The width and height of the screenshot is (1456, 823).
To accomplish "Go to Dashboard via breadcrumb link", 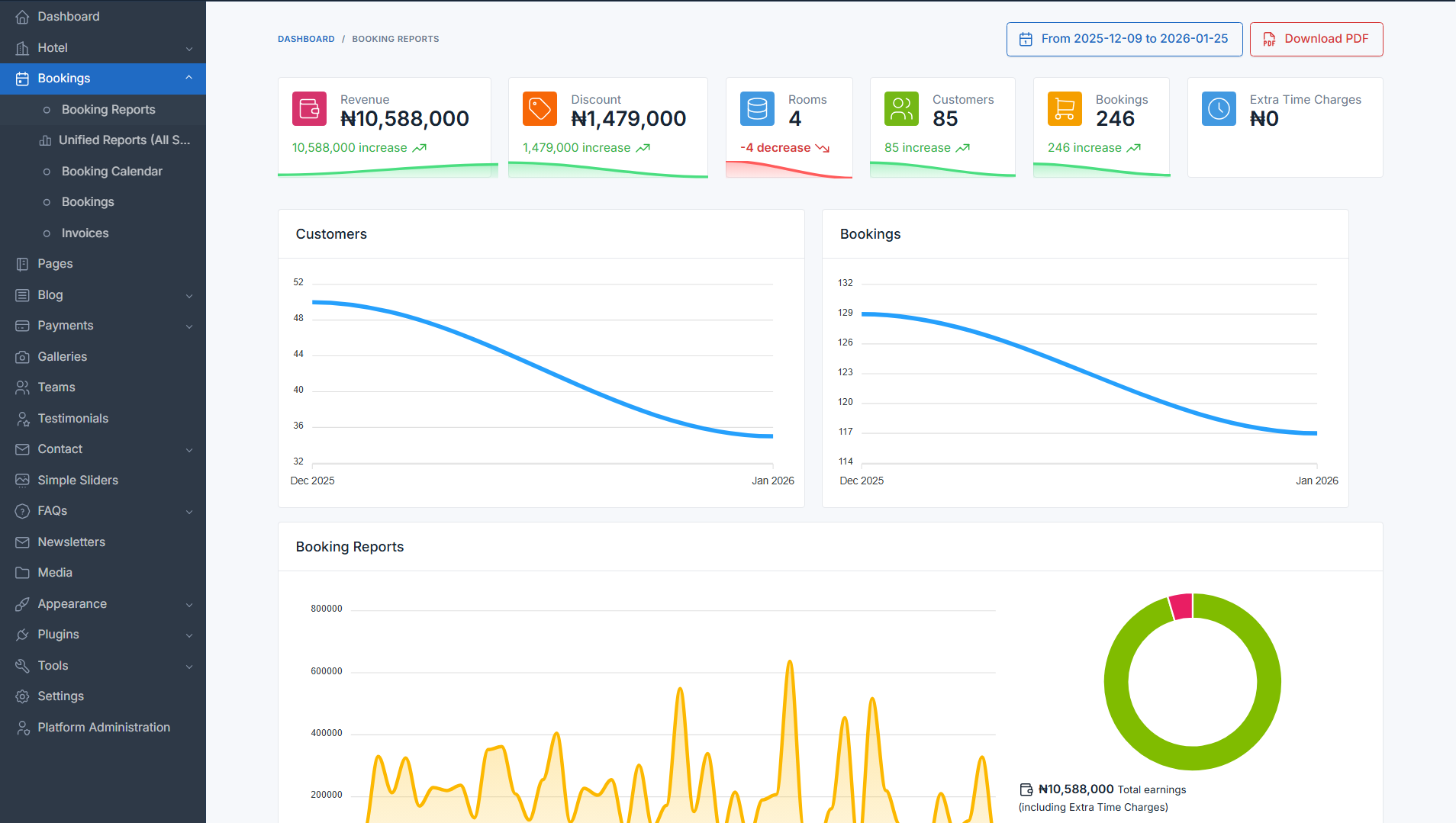I will (x=306, y=39).
